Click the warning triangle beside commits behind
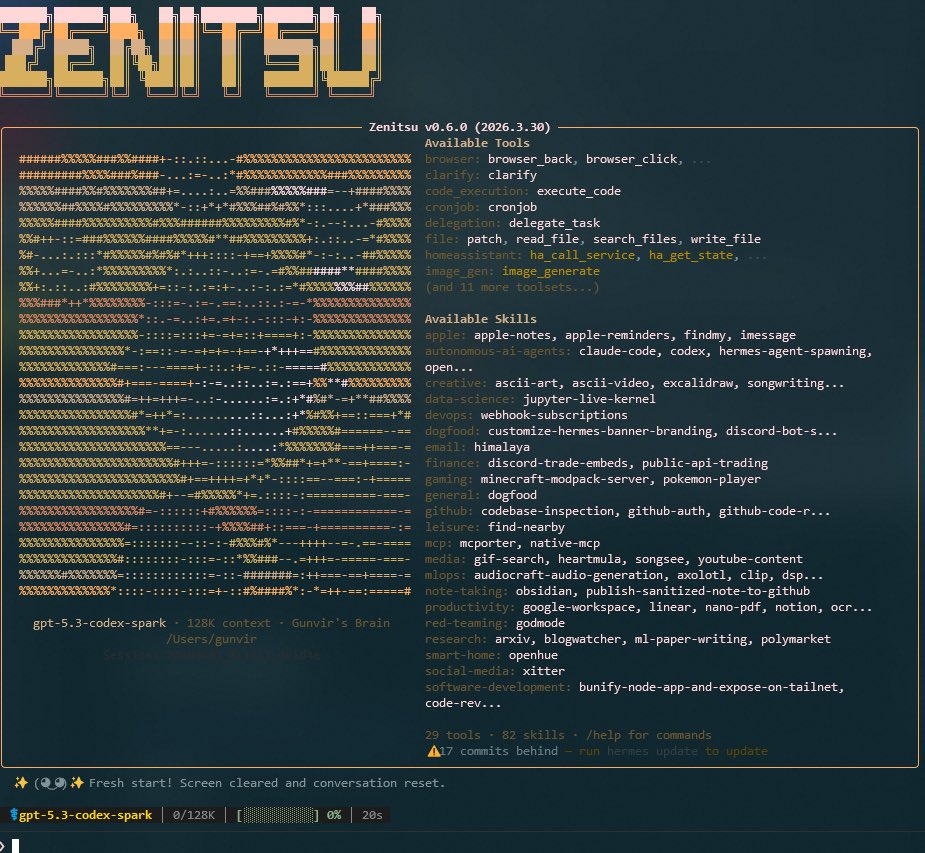The width and height of the screenshot is (925, 853). (x=434, y=751)
